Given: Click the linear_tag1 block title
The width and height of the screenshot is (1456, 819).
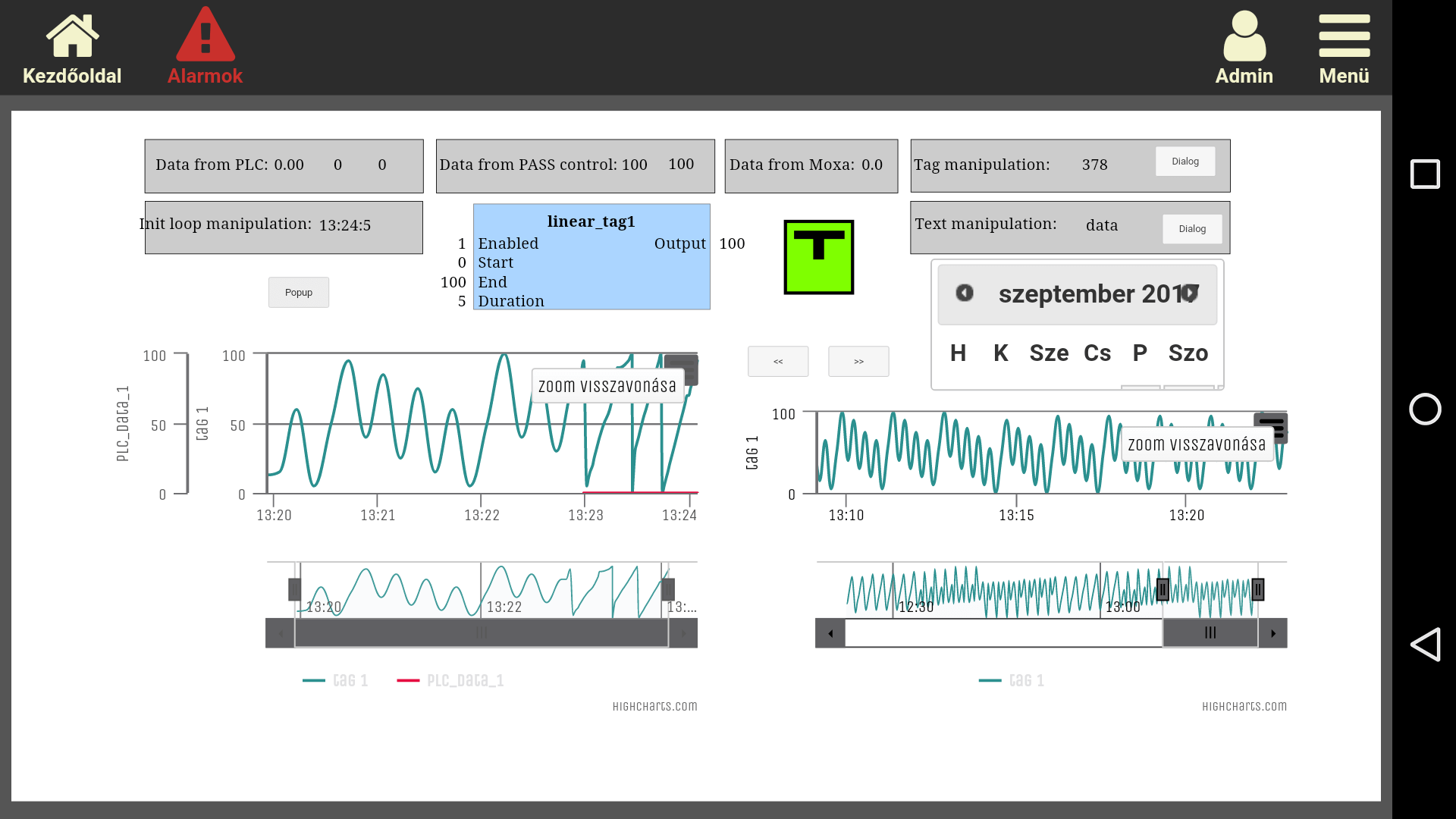Looking at the screenshot, I should click(x=591, y=221).
